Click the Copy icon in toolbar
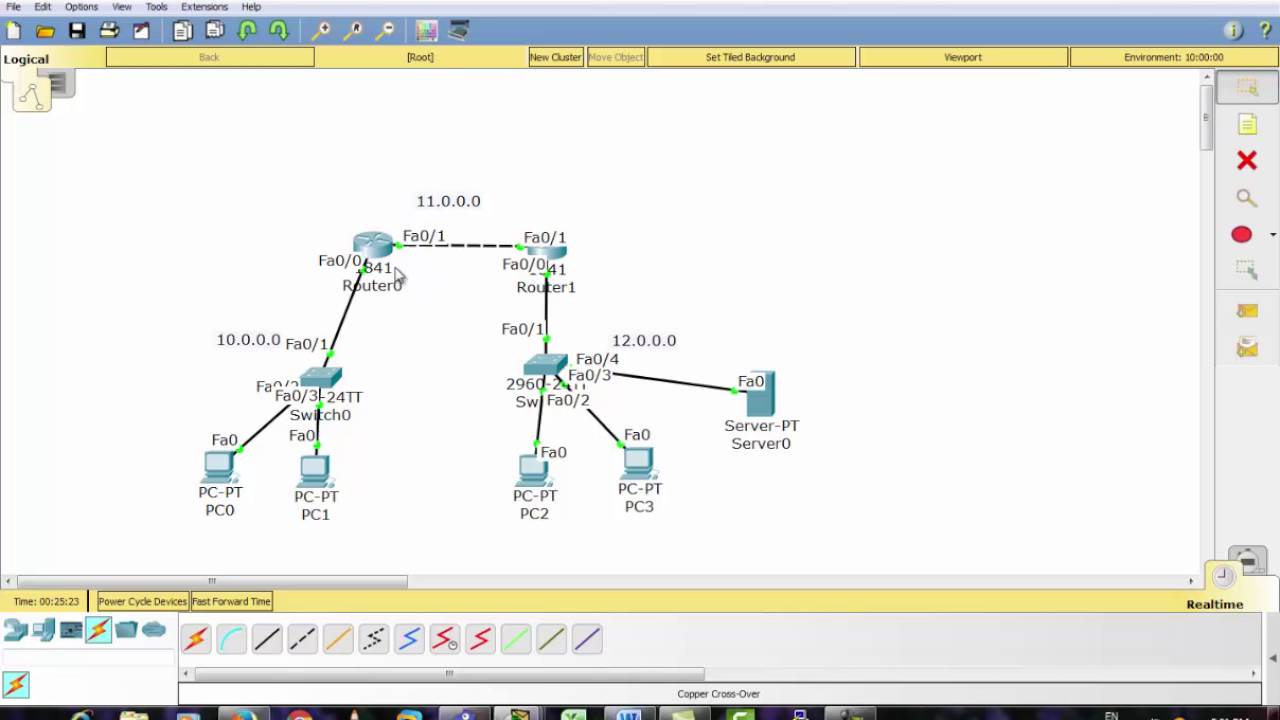The height and width of the screenshot is (720, 1280). click(x=182, y=31)
